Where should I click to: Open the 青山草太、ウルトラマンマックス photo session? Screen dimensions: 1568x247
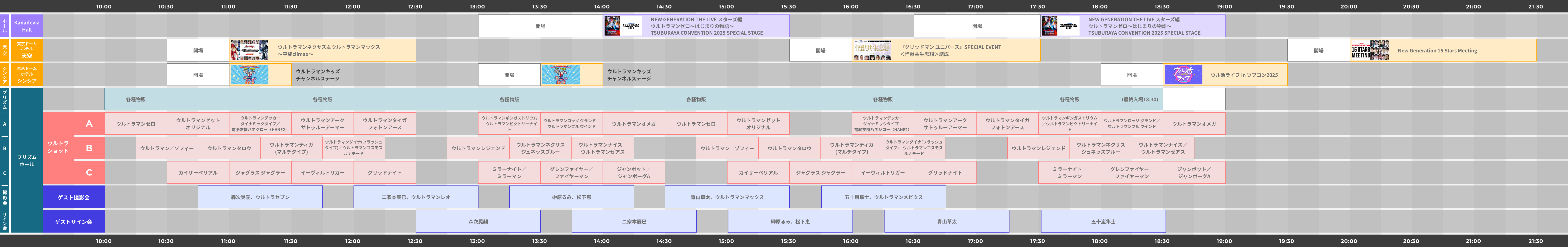[727, 197]
